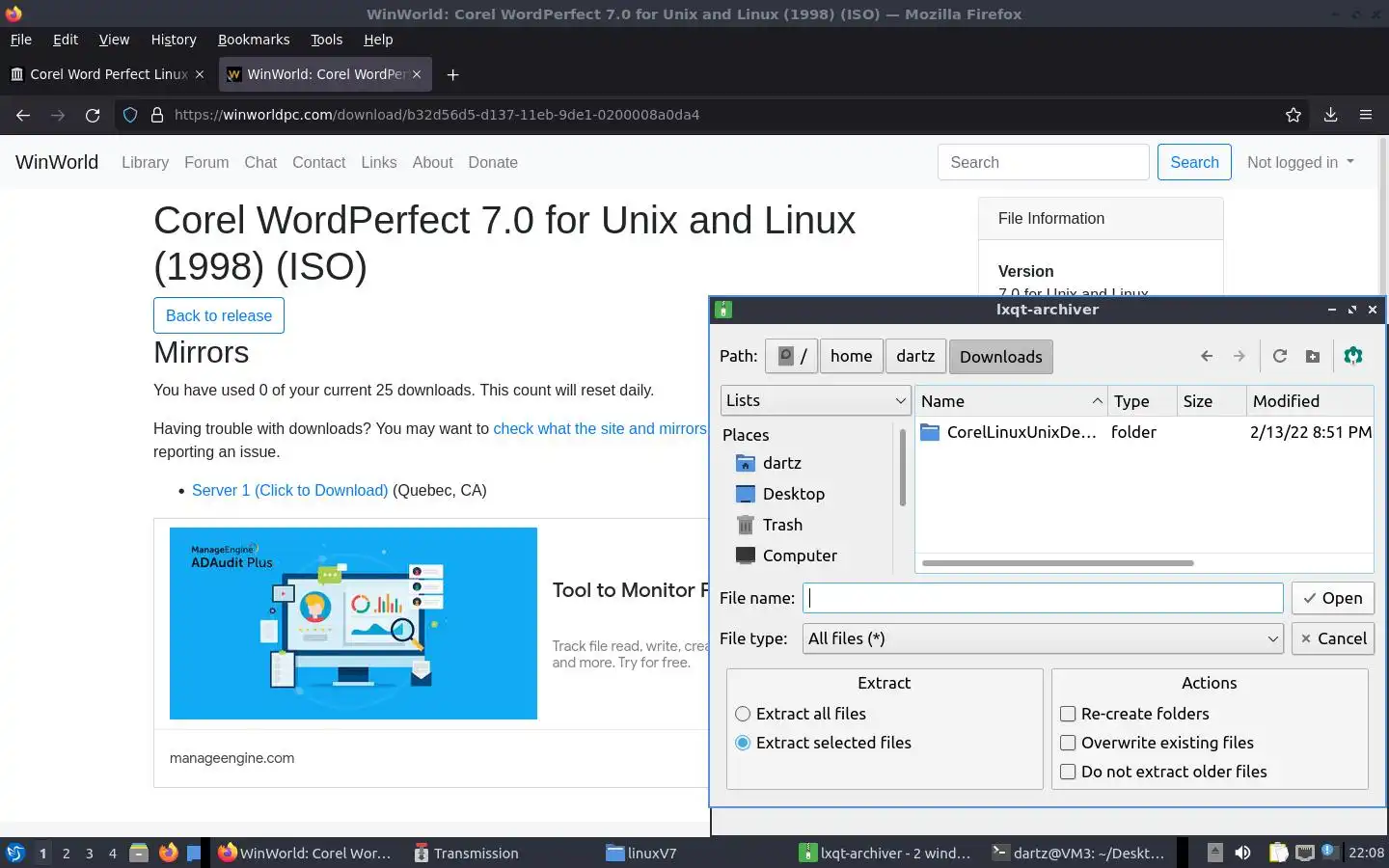Go forward in lxqt-archiver file dialog

pos(1239,356)
